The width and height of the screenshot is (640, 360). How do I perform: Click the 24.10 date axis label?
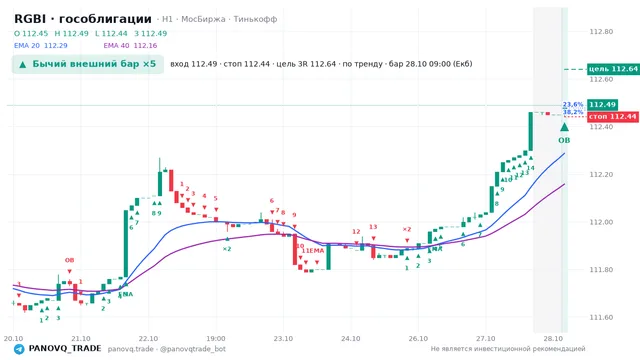(x=351, y=338)
